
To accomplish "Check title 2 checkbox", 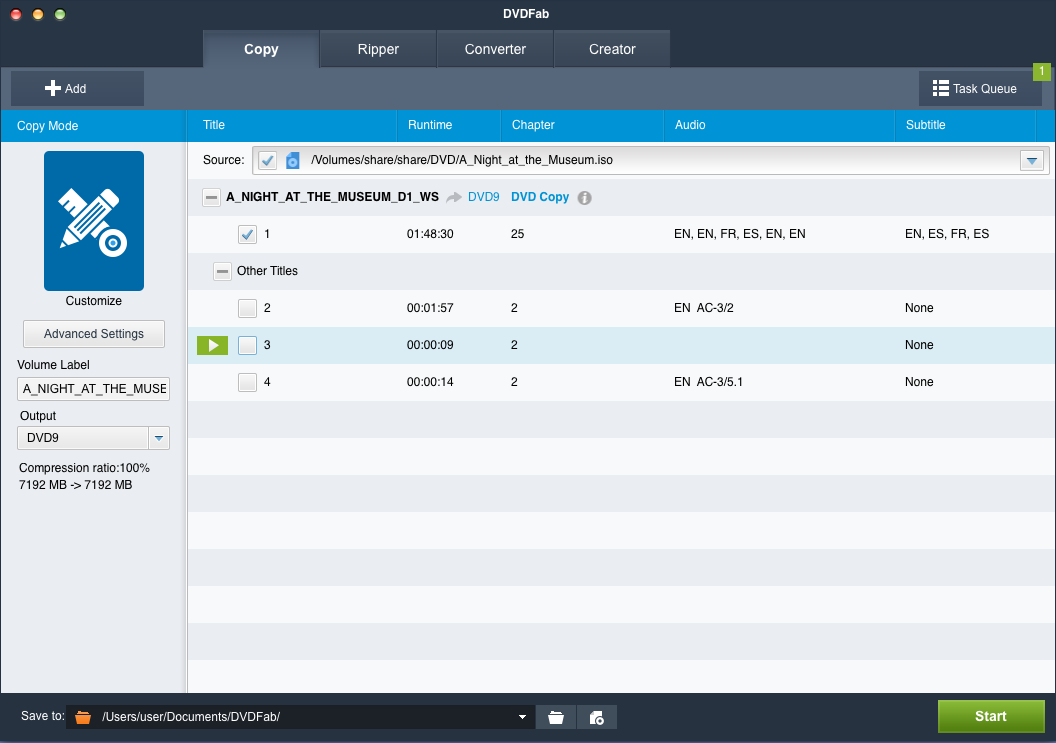I will coord(247,309).
